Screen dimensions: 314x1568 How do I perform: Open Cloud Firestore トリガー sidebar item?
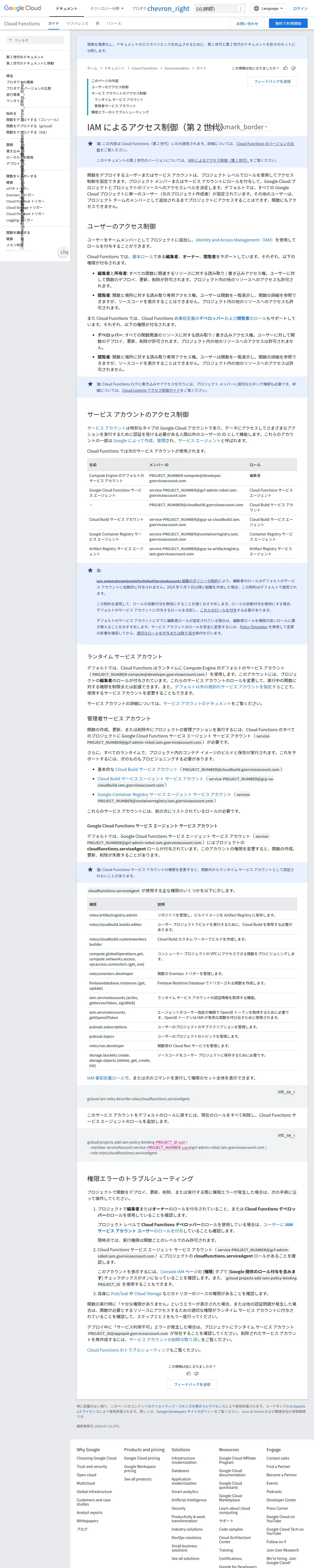pyautogui.click(x=25, y=214)
